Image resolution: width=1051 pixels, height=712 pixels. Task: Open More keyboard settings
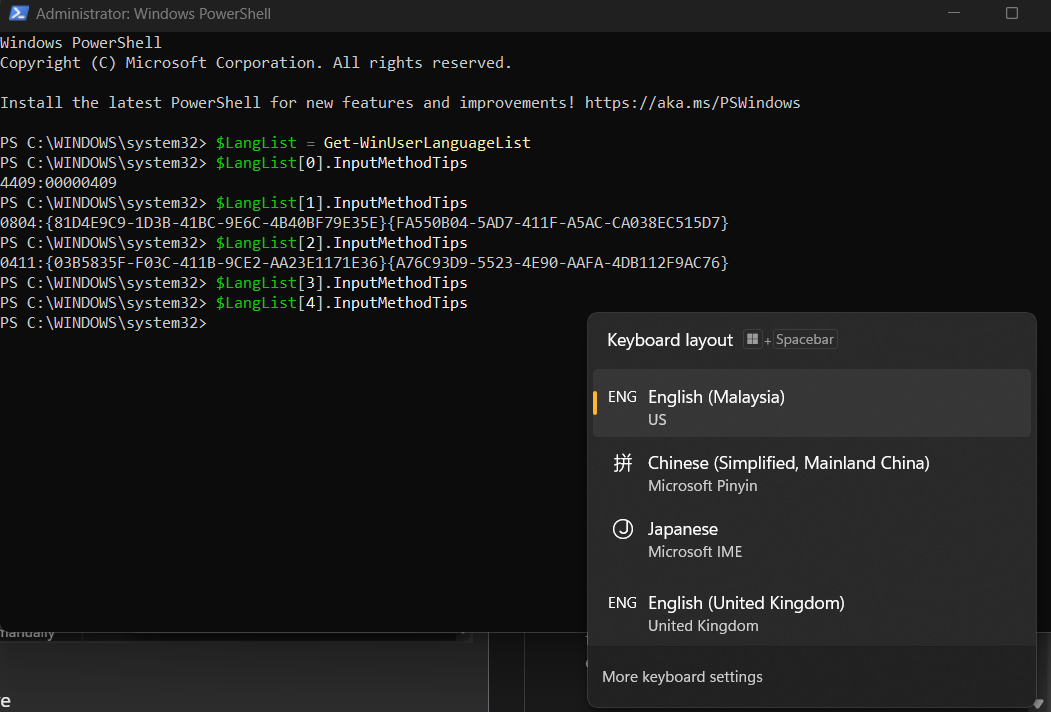pyautogui.click(x=682, y=676)
